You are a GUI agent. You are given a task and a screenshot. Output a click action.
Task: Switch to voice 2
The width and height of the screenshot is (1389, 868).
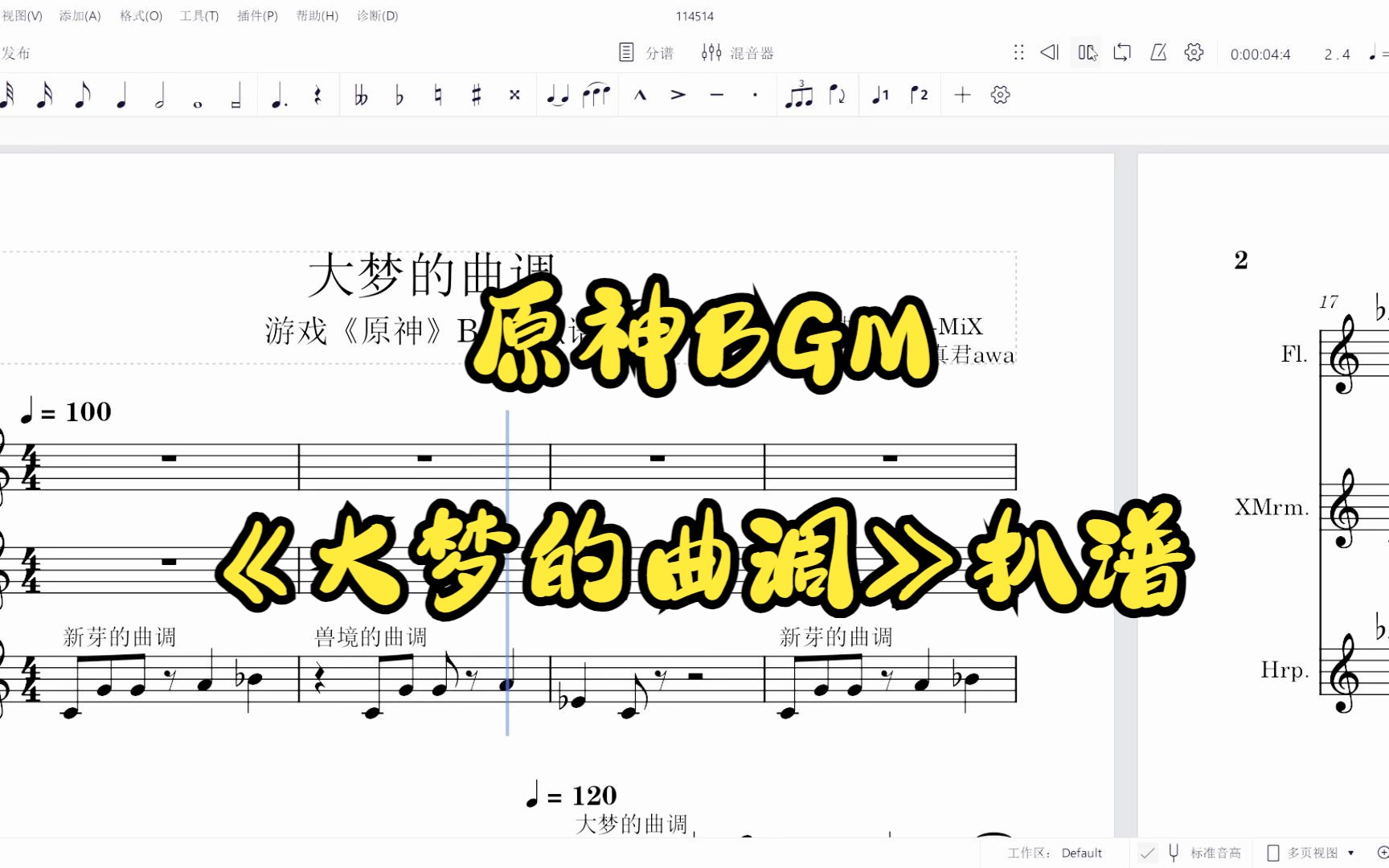pyautogui.click(x=919, y=95)
